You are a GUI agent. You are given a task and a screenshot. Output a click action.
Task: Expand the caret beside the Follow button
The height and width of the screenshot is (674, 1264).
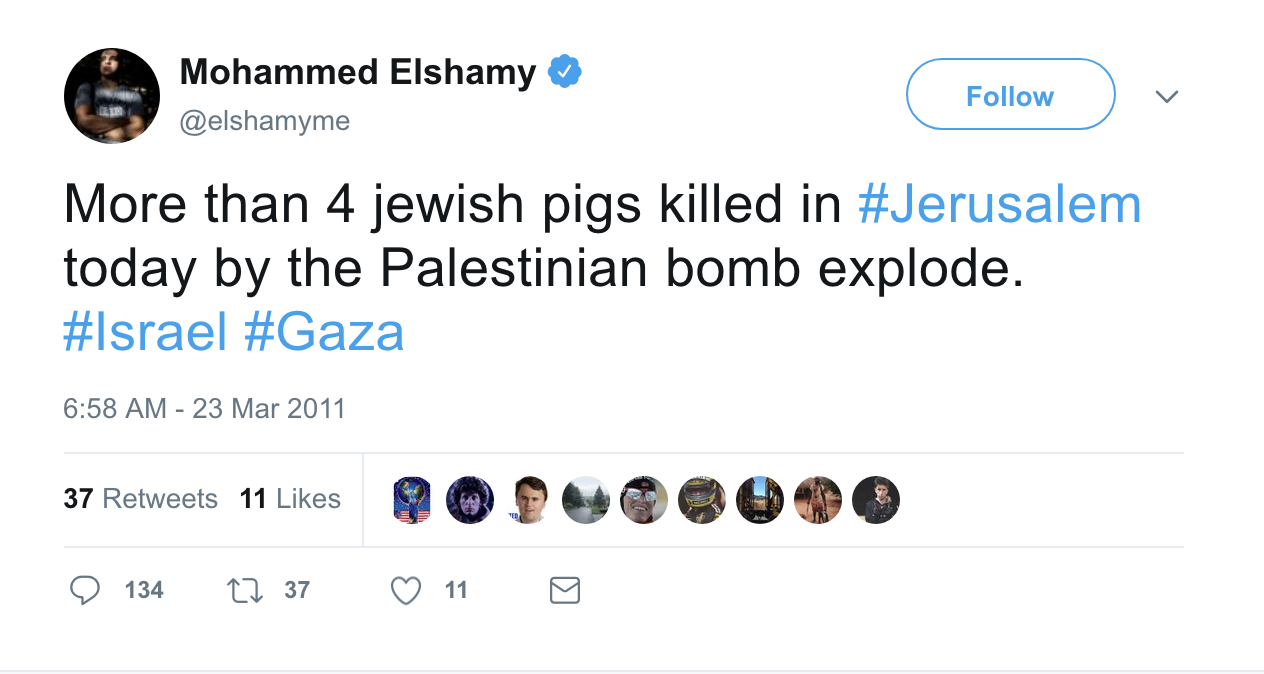(1167, 96)
